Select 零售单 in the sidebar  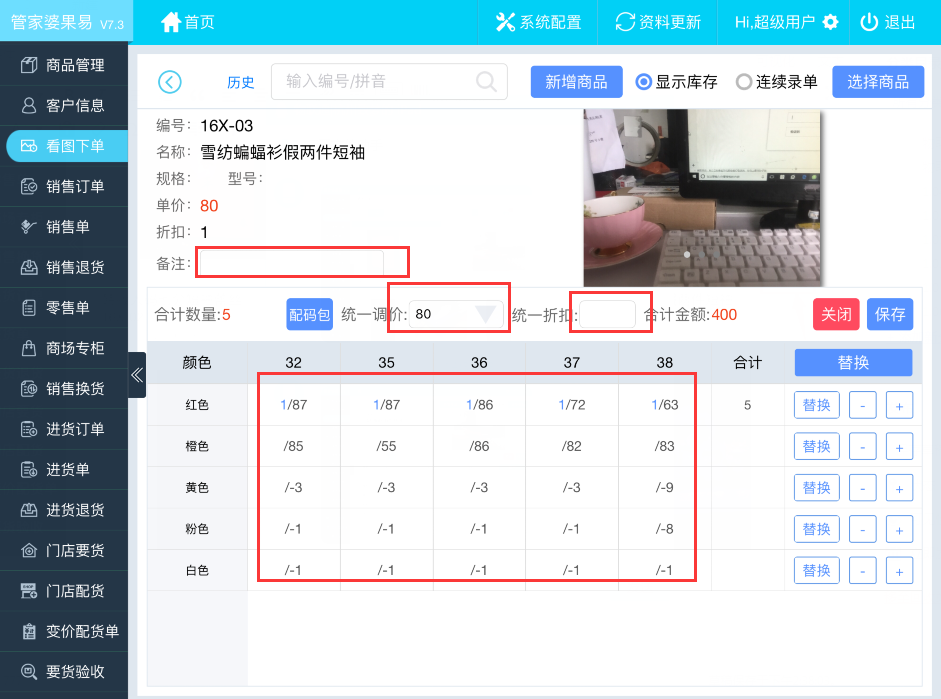(x=64, y=308)
